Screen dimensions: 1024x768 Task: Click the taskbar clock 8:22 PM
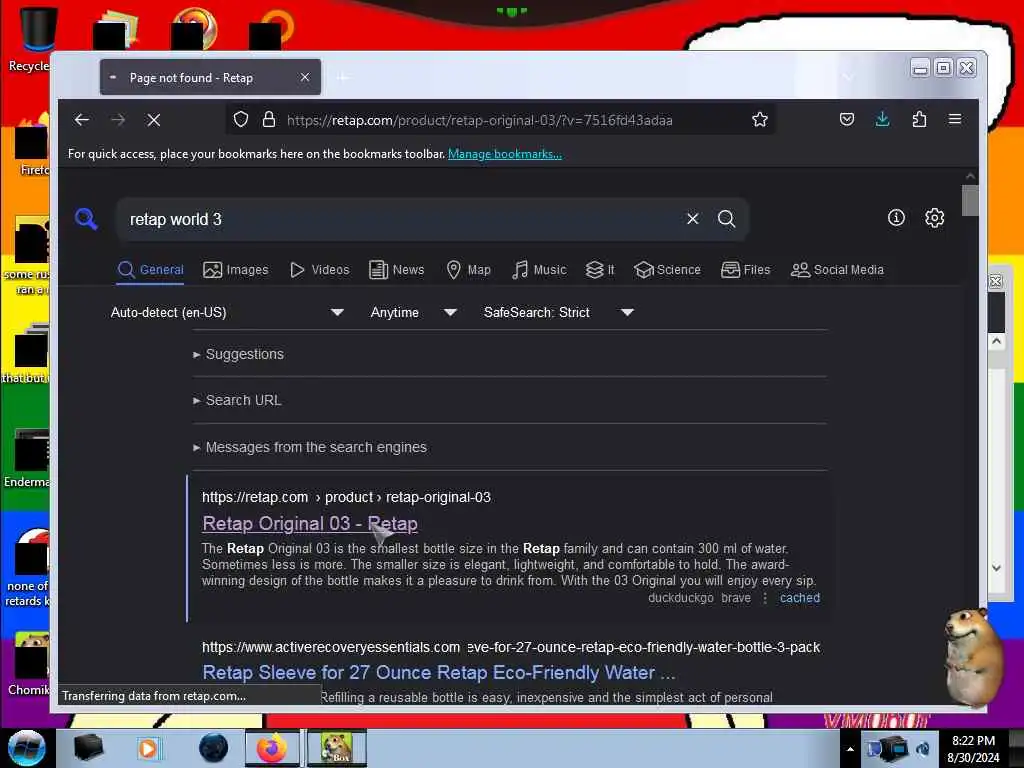click(x=973, y=741)
